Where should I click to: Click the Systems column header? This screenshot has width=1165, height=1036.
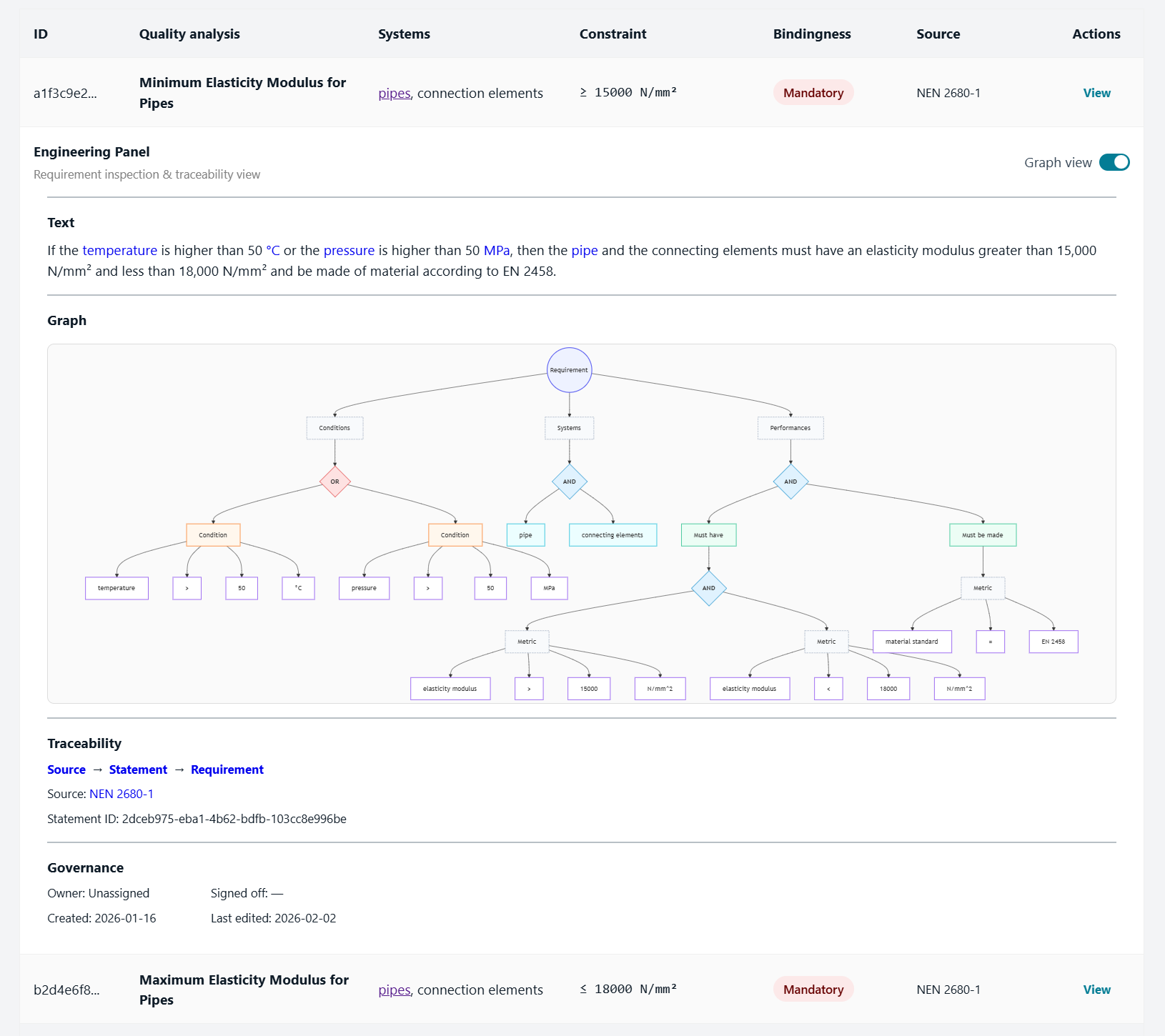pyautogui.click(x=404, y=34)
